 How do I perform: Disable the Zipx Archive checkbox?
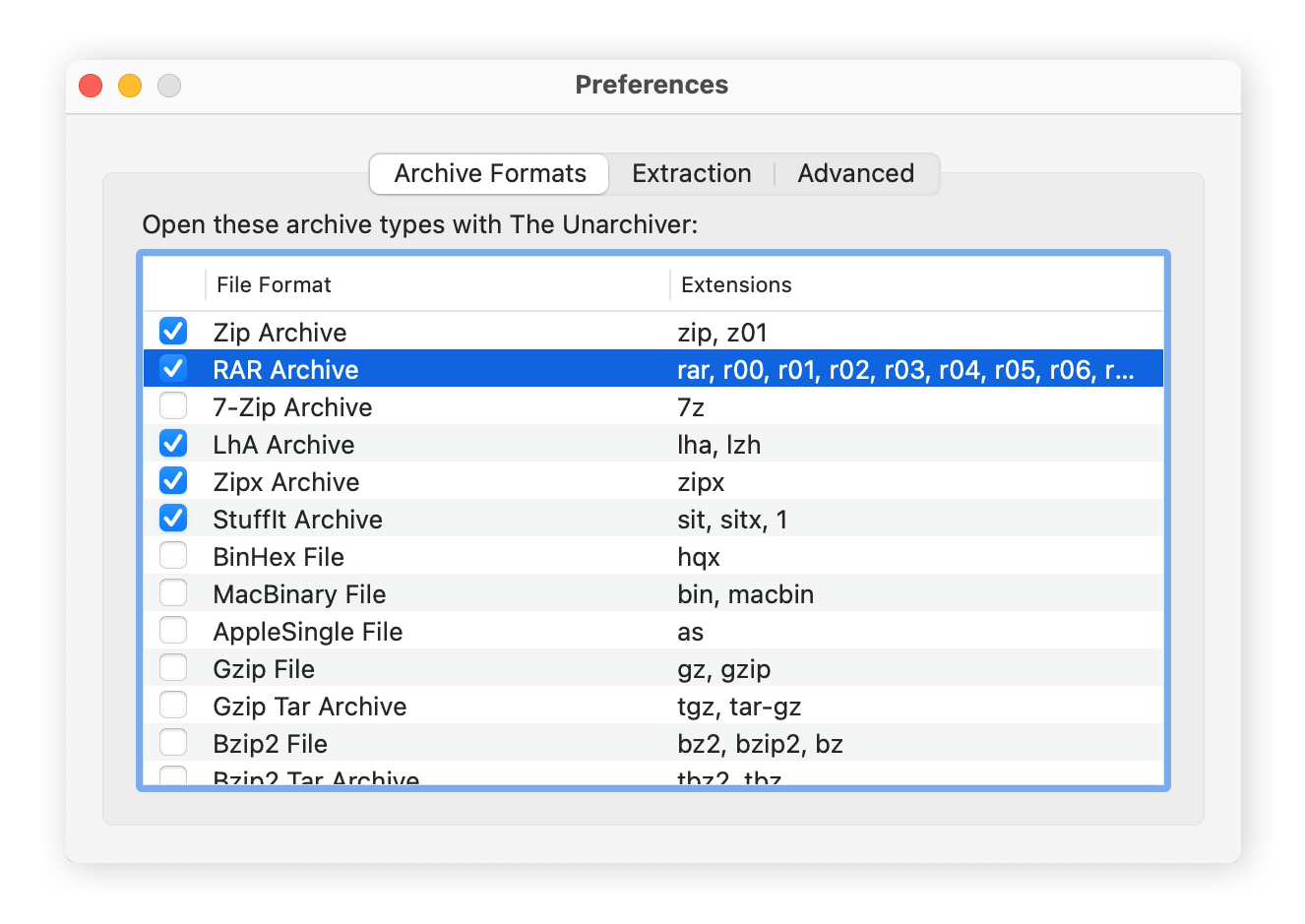click(173, 480)
